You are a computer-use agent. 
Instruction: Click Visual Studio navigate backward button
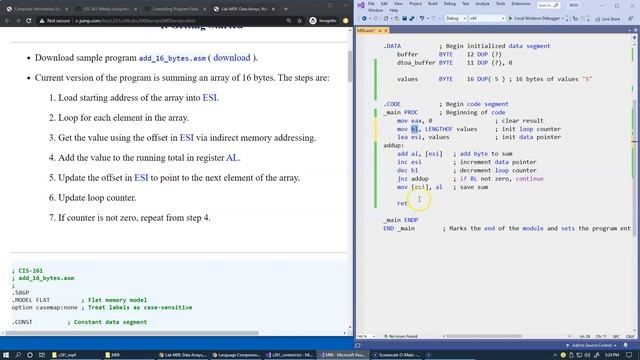pyautogui.click(x=364, y=19)
